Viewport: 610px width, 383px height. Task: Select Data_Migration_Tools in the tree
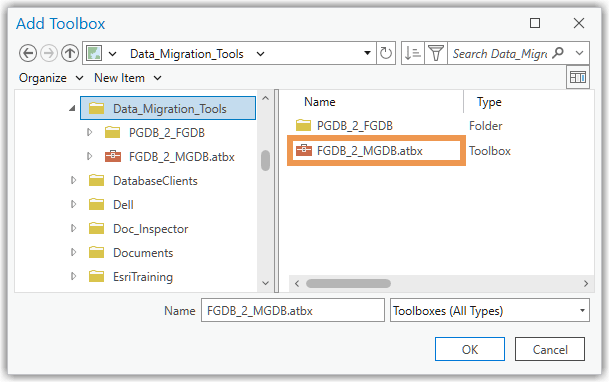coord(168,109)
